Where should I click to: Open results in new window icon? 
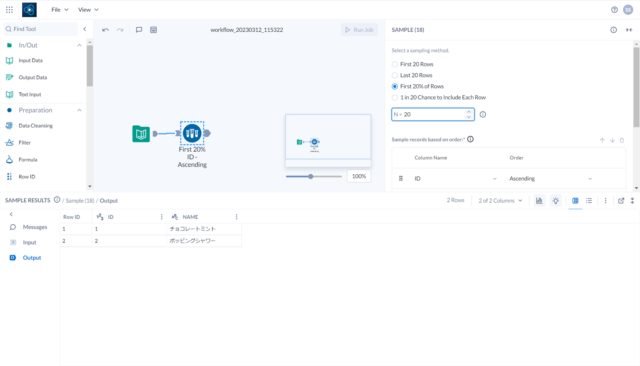point(621,201)
